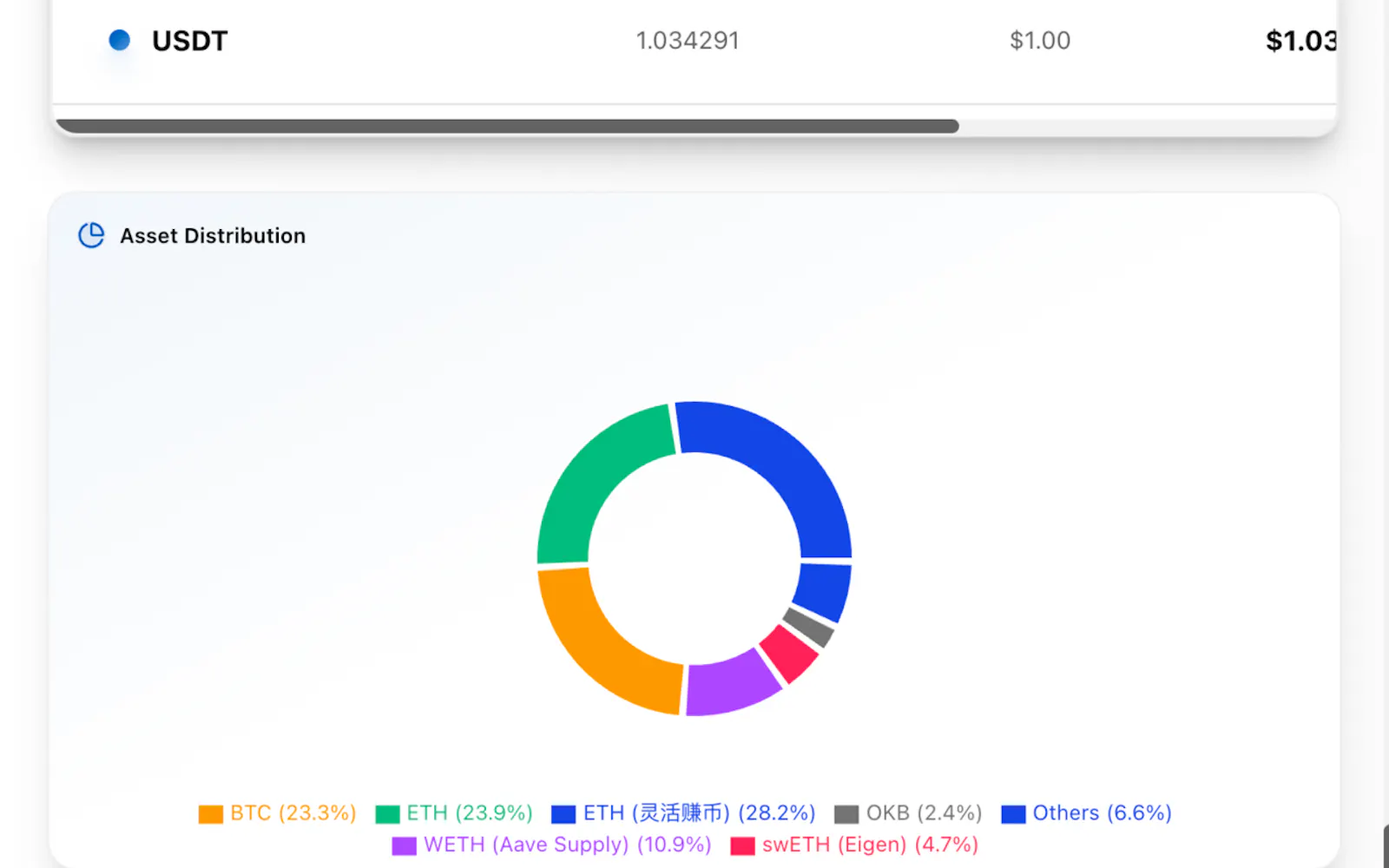This screenshot has width=1389, height=868.
Task: Click the OKB (2.4%) legend label
Action: [925, 813]
